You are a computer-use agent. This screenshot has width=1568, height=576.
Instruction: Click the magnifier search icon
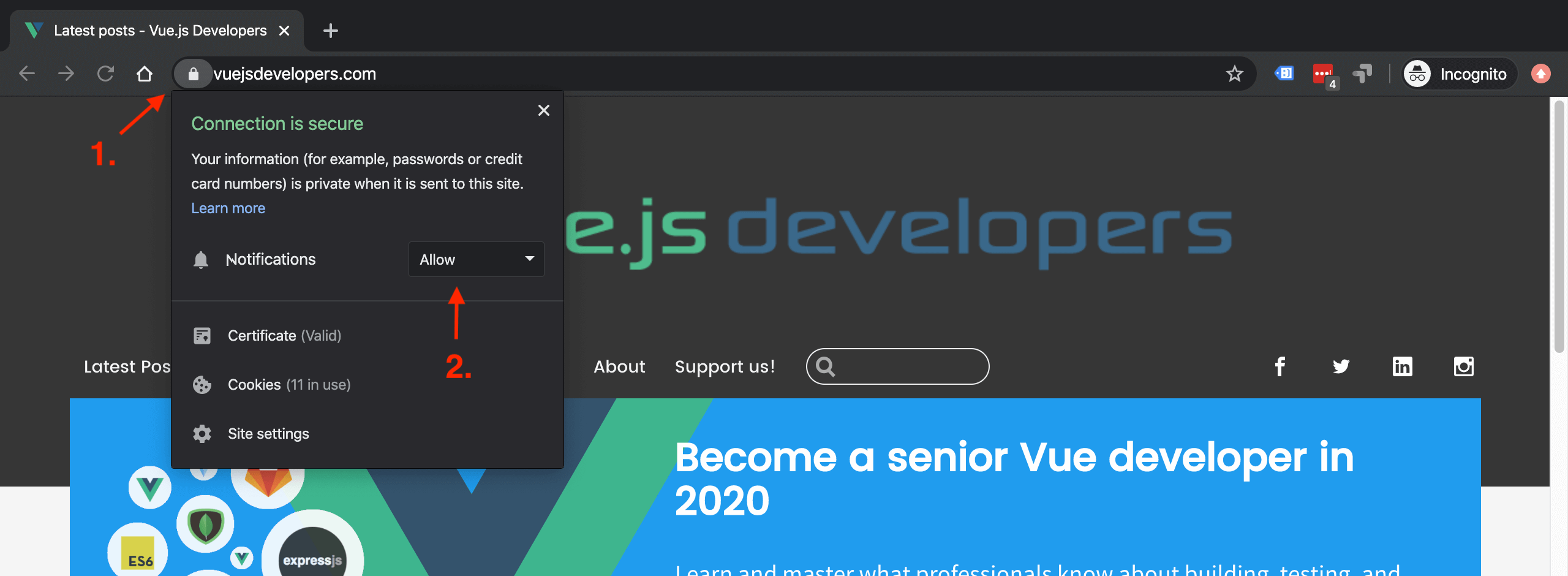pos(826,366)
